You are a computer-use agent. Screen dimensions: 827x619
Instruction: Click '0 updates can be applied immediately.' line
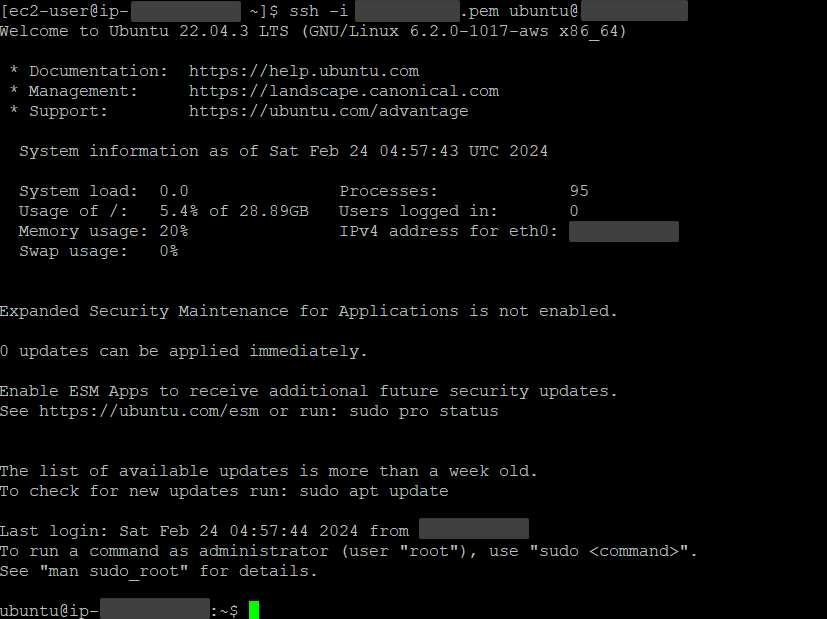click(184, 351)
